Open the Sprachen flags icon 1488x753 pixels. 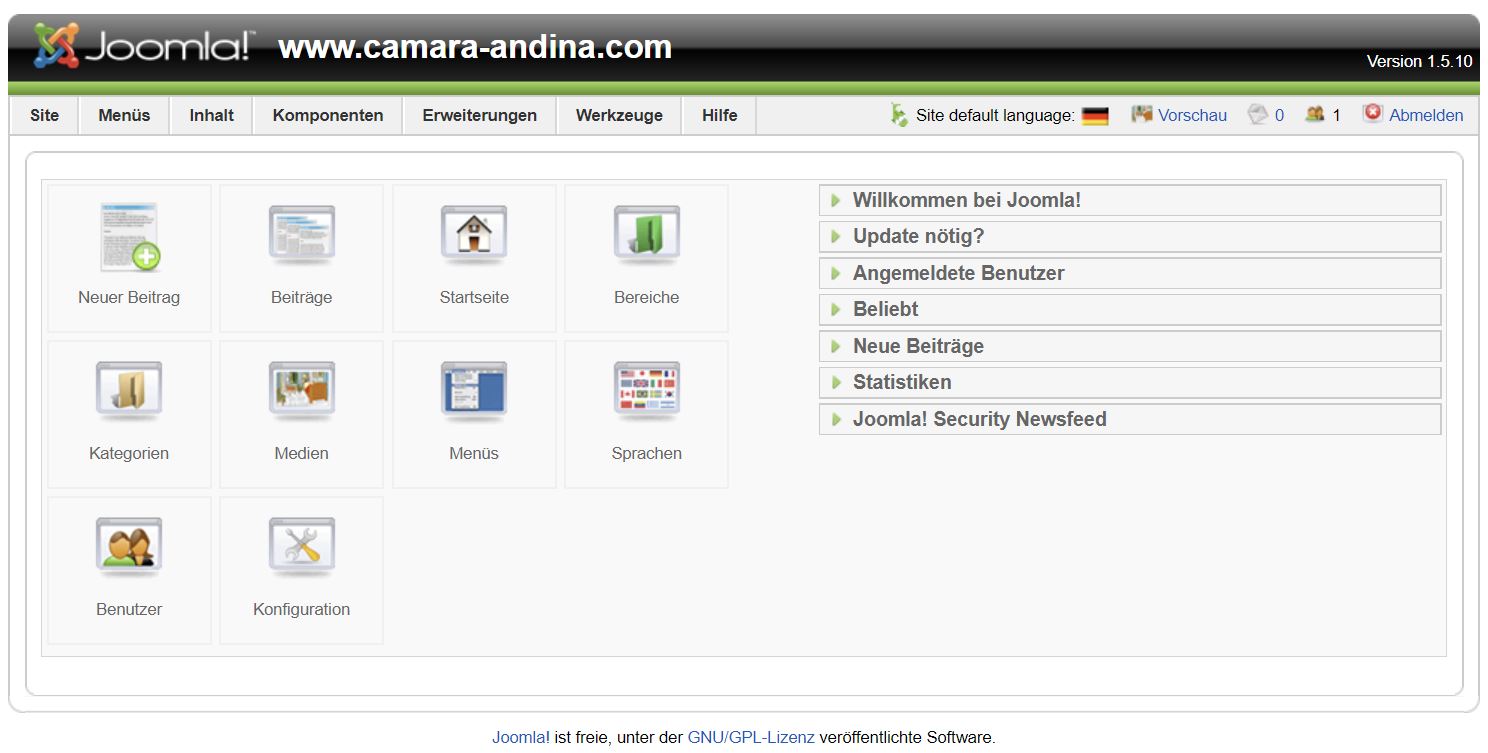pyautogui.click(x=646, y=392)
